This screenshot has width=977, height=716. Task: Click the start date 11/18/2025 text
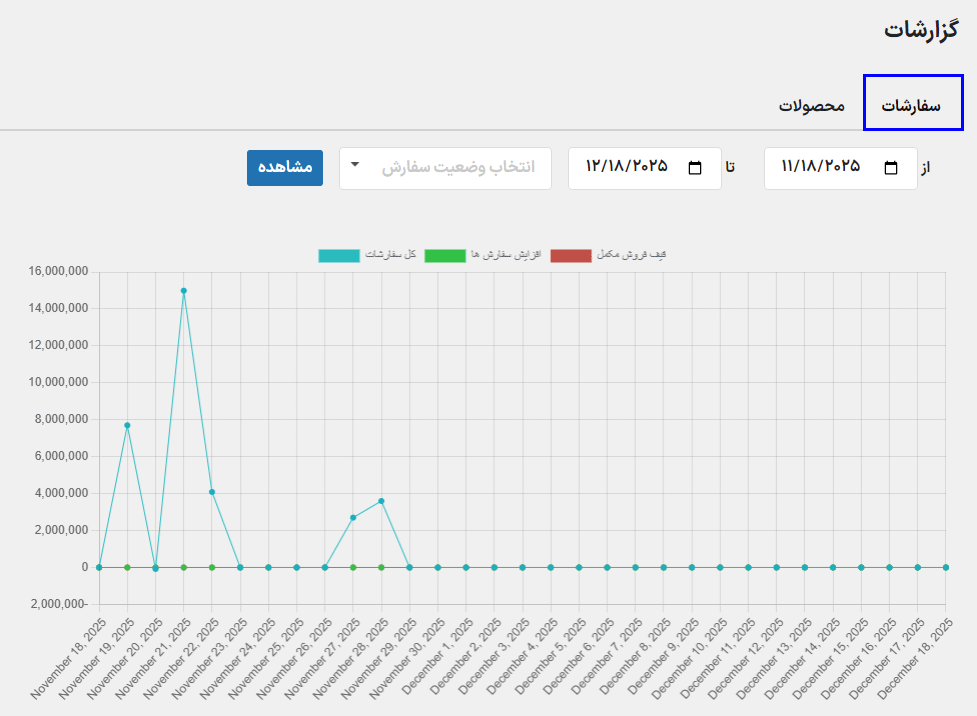(x=820, y=167)
